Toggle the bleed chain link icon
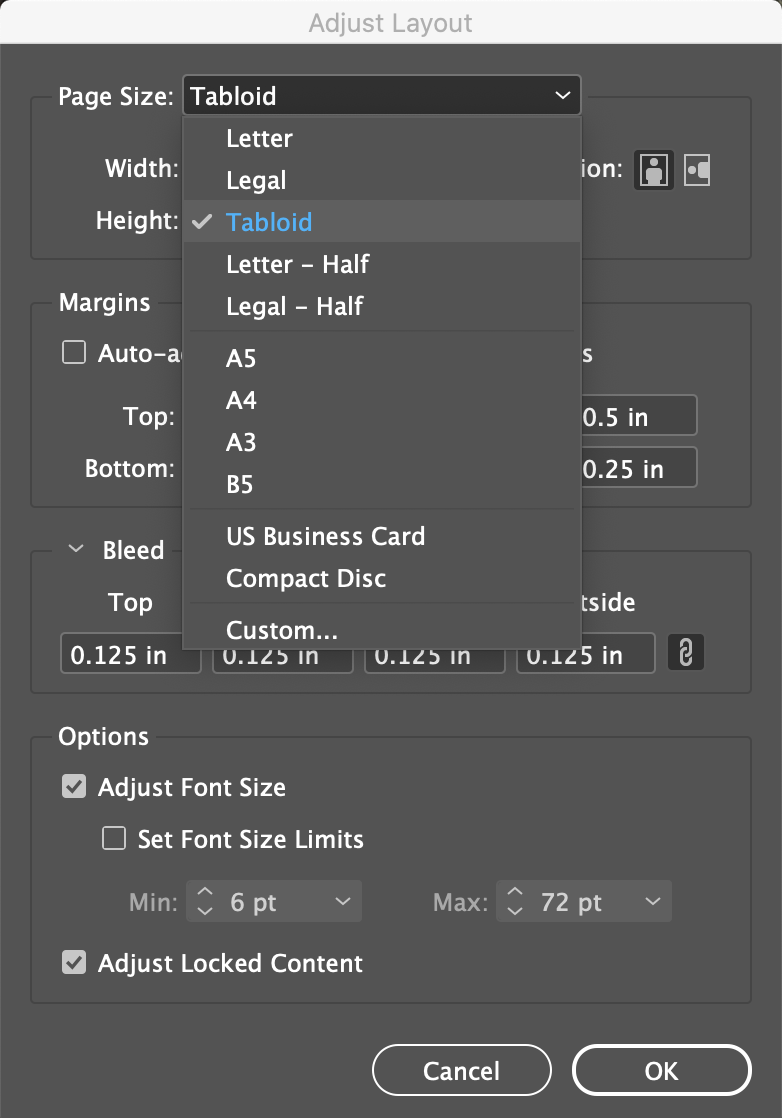The image size is (782, 1118). click(686, 652)
